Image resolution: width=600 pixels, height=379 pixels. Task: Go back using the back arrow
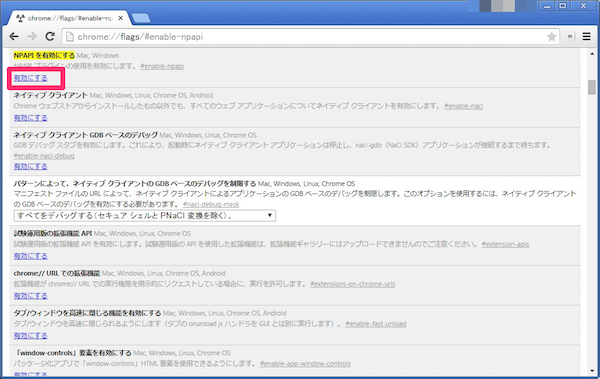coord(14,36)
